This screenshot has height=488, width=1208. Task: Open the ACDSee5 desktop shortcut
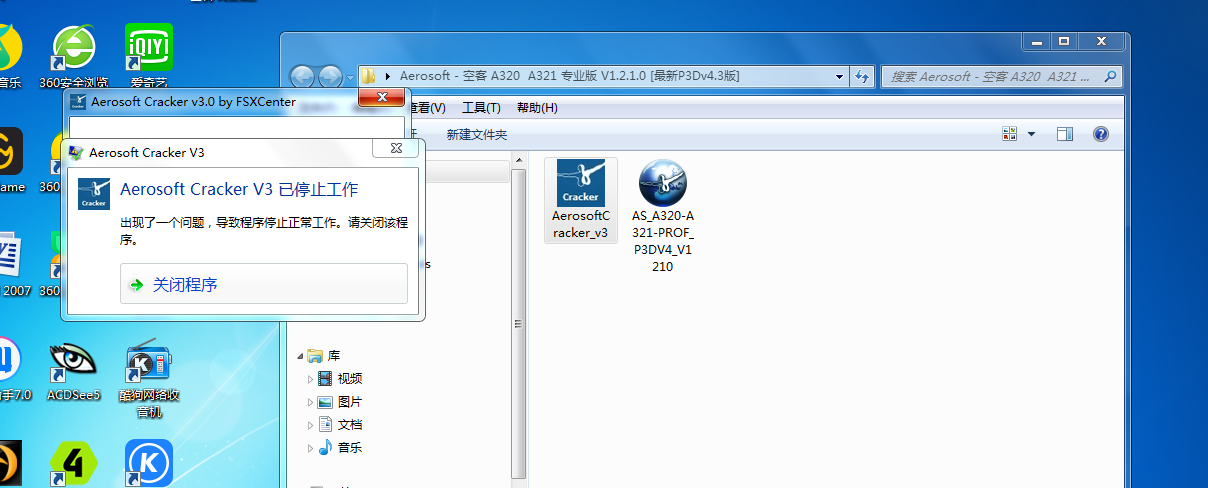(74, 371)
